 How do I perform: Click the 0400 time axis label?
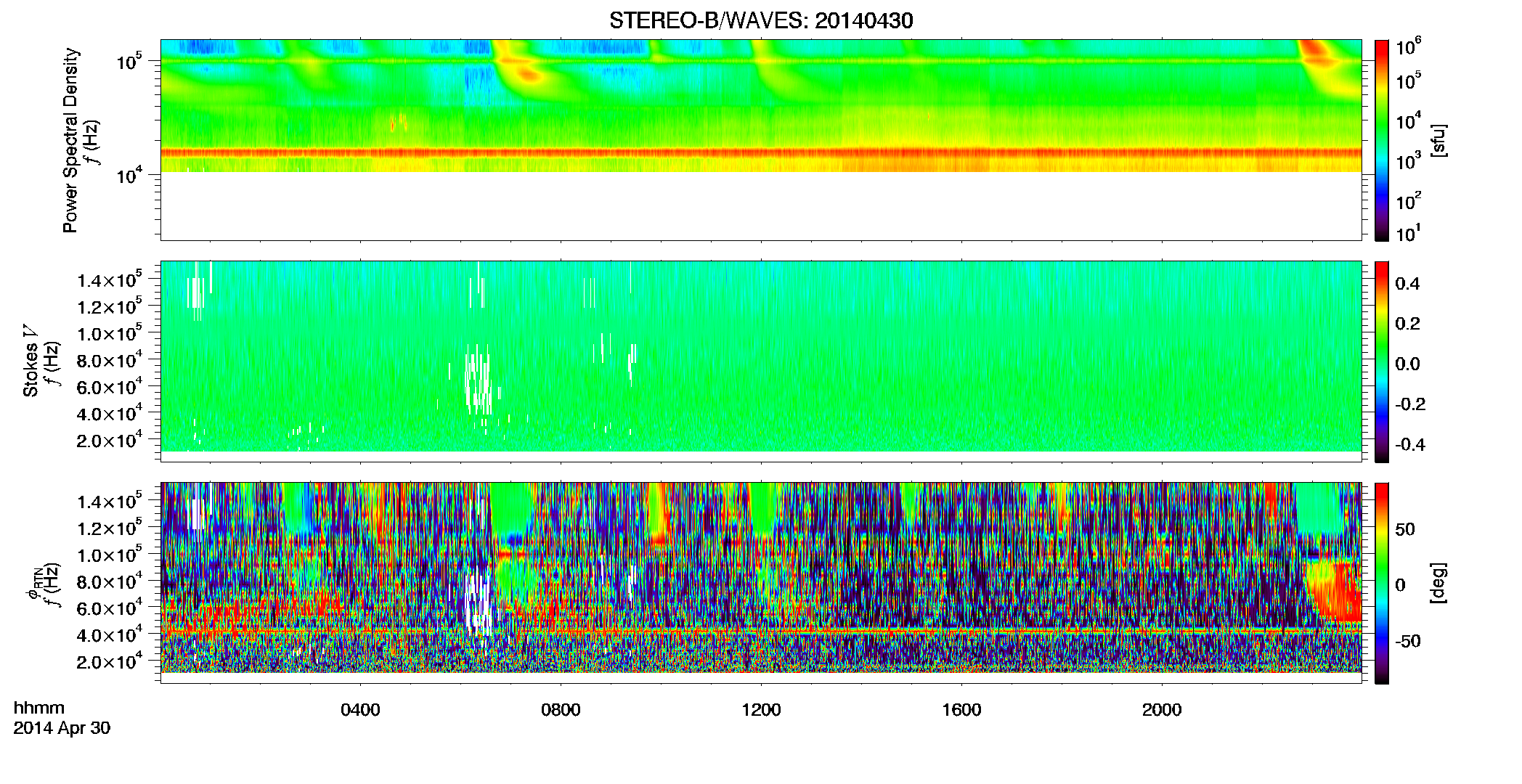pyautogui.click(x=361, y=710)
